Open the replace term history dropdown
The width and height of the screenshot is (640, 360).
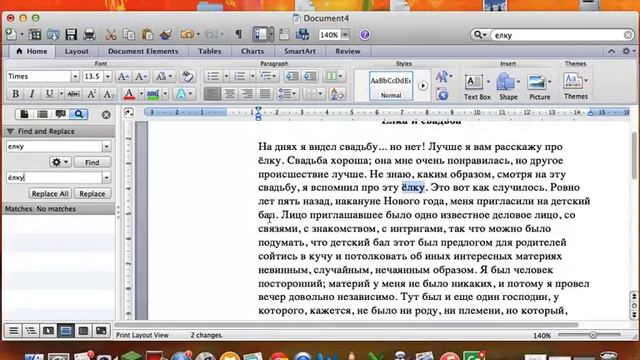click(x=107, y=178)
